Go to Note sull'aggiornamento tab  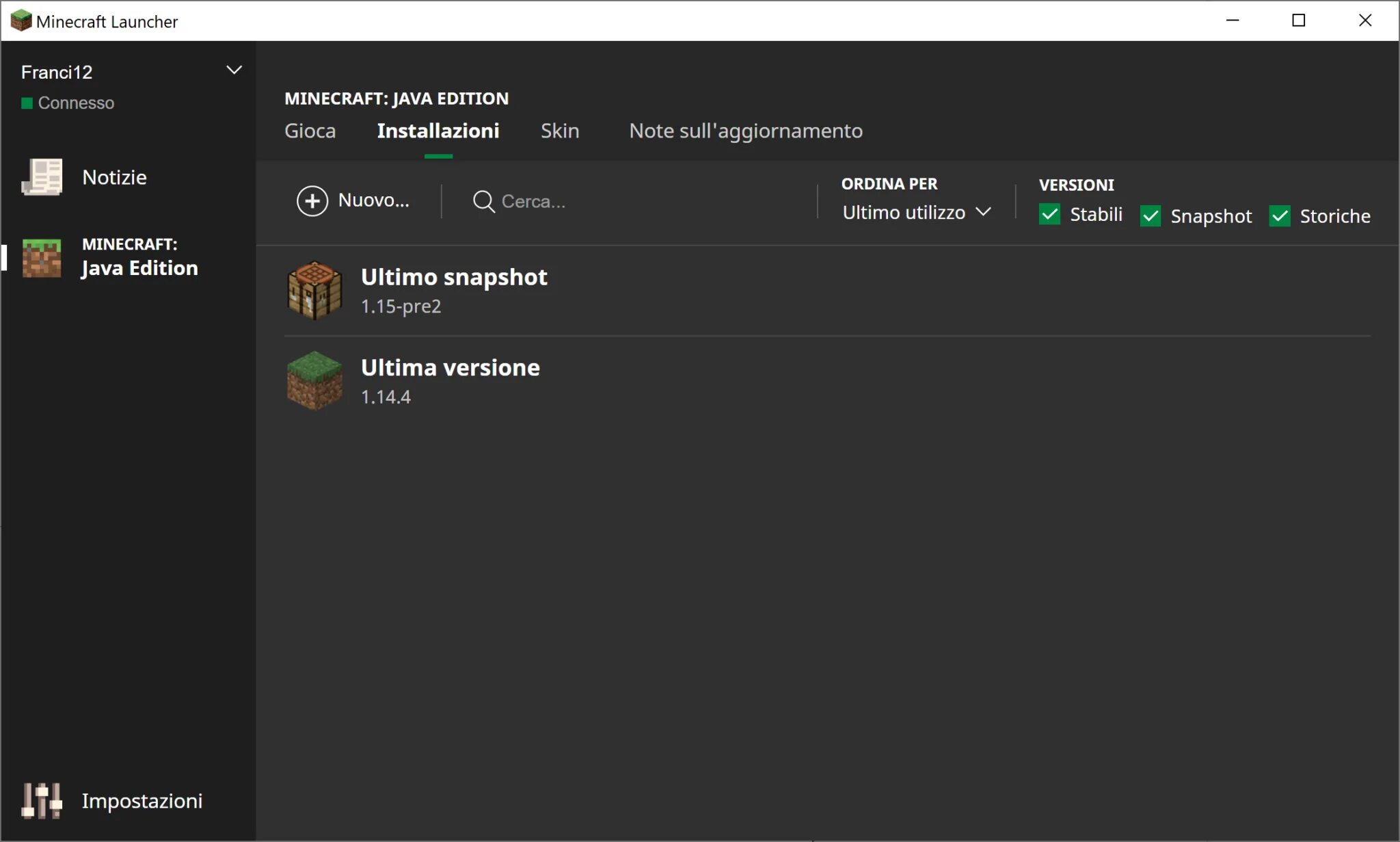746,131
